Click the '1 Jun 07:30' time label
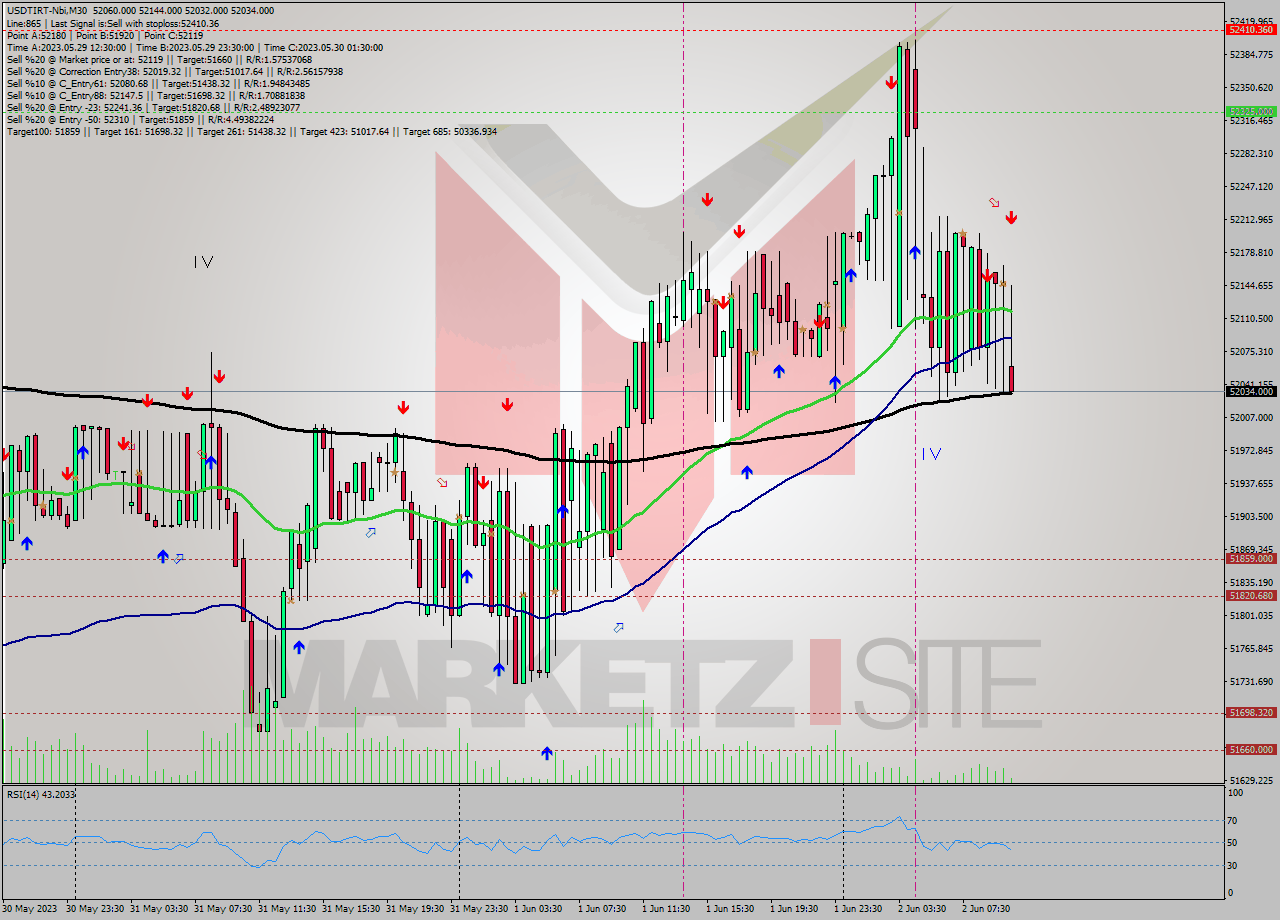The image size is (1280, 920). pyautogui.click(x=604, y=908)
